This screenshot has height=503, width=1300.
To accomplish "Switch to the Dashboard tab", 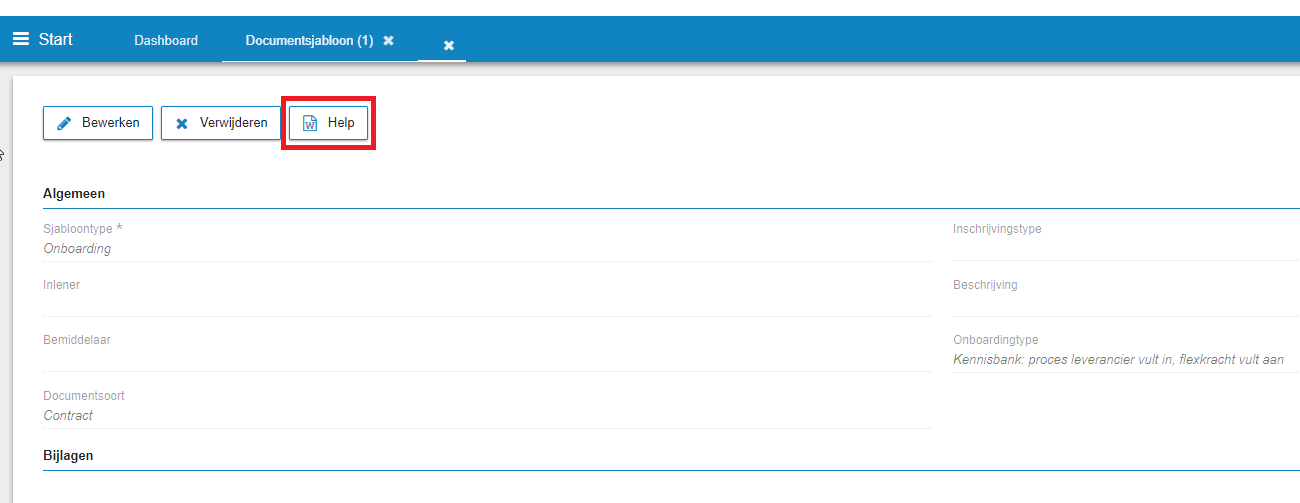I will click(x=166, y=40).
